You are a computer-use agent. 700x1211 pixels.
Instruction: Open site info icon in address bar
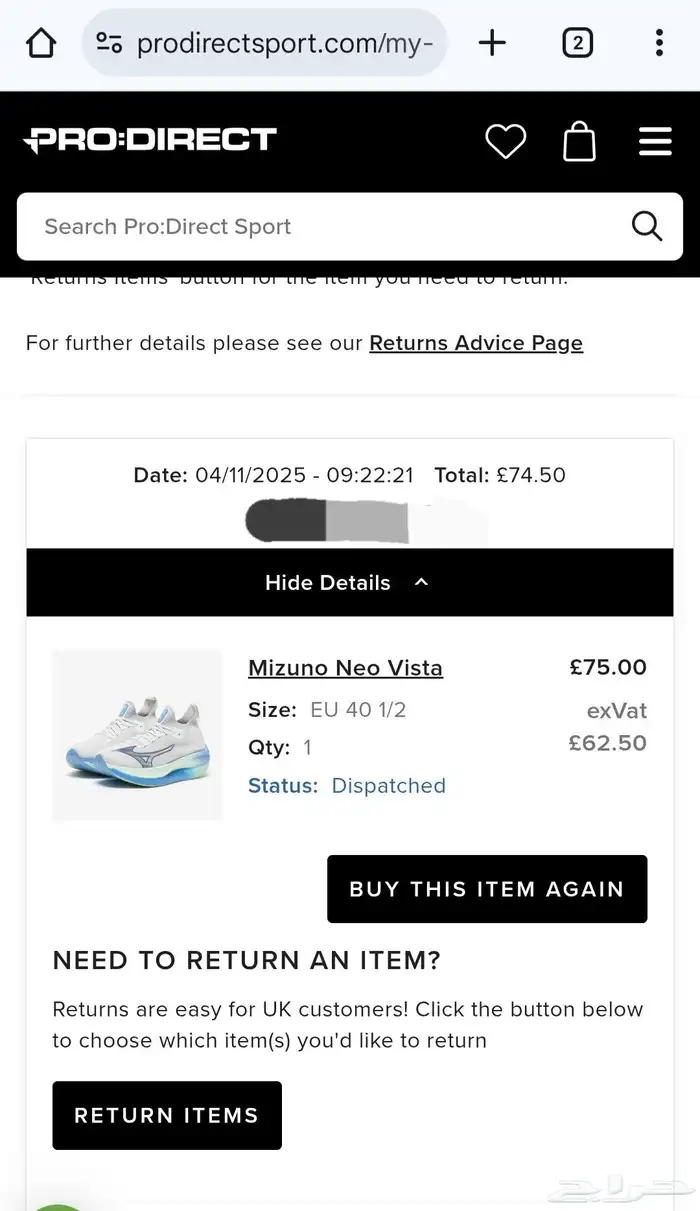pyautogui.click(x=109, y=43)
